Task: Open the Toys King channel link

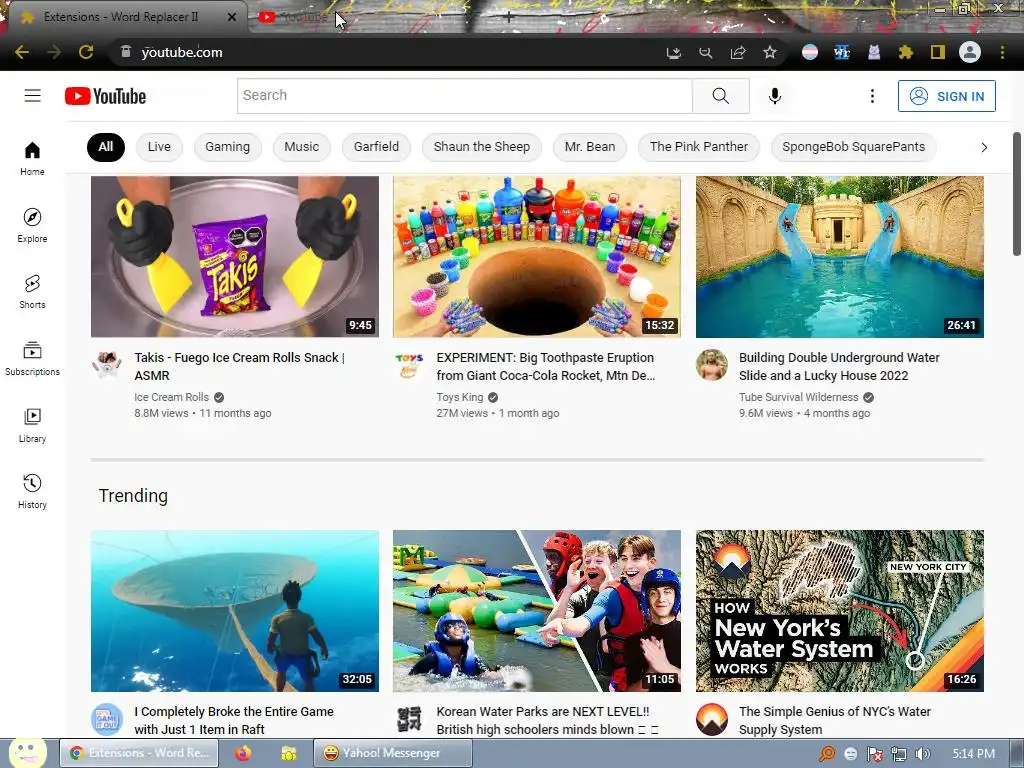Action: pyautogui.click(x=460, y=397)
